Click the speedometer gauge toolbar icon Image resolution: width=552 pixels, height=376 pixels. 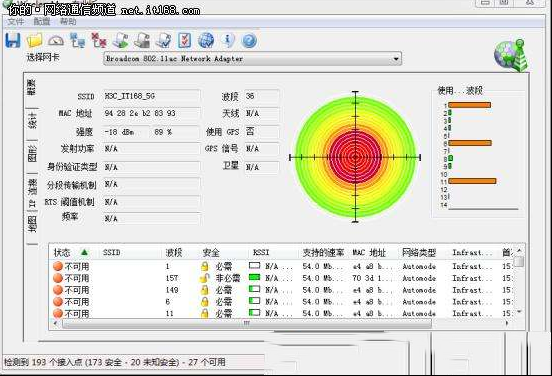(x=56, y=40)
